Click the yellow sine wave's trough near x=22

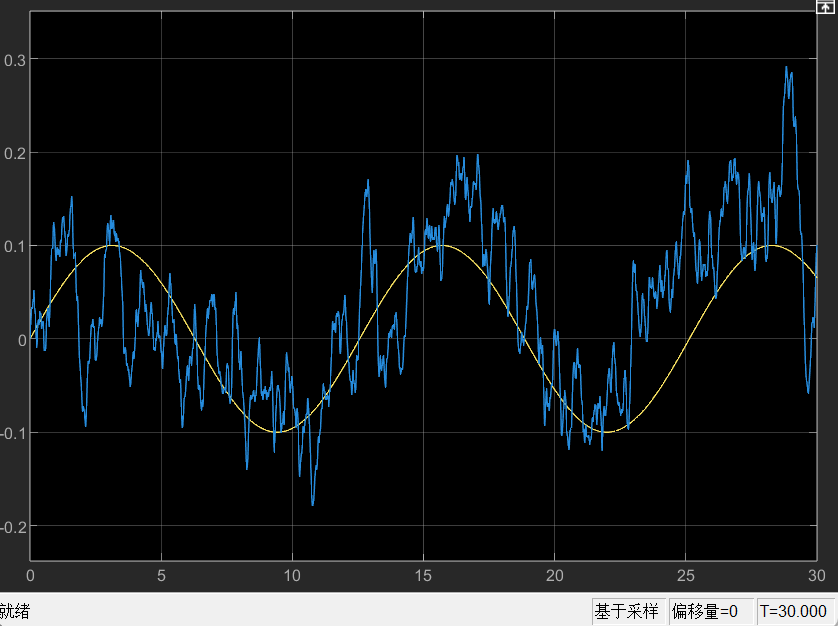click(x=606, y=432)
